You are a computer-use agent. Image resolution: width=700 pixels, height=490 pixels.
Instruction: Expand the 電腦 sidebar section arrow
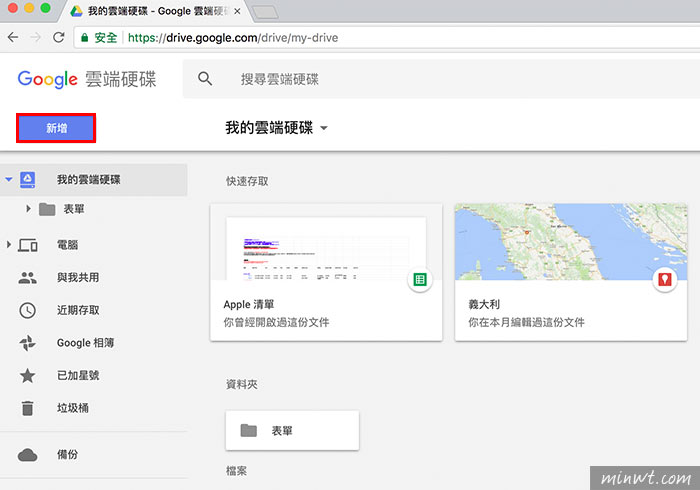[8, 245]
